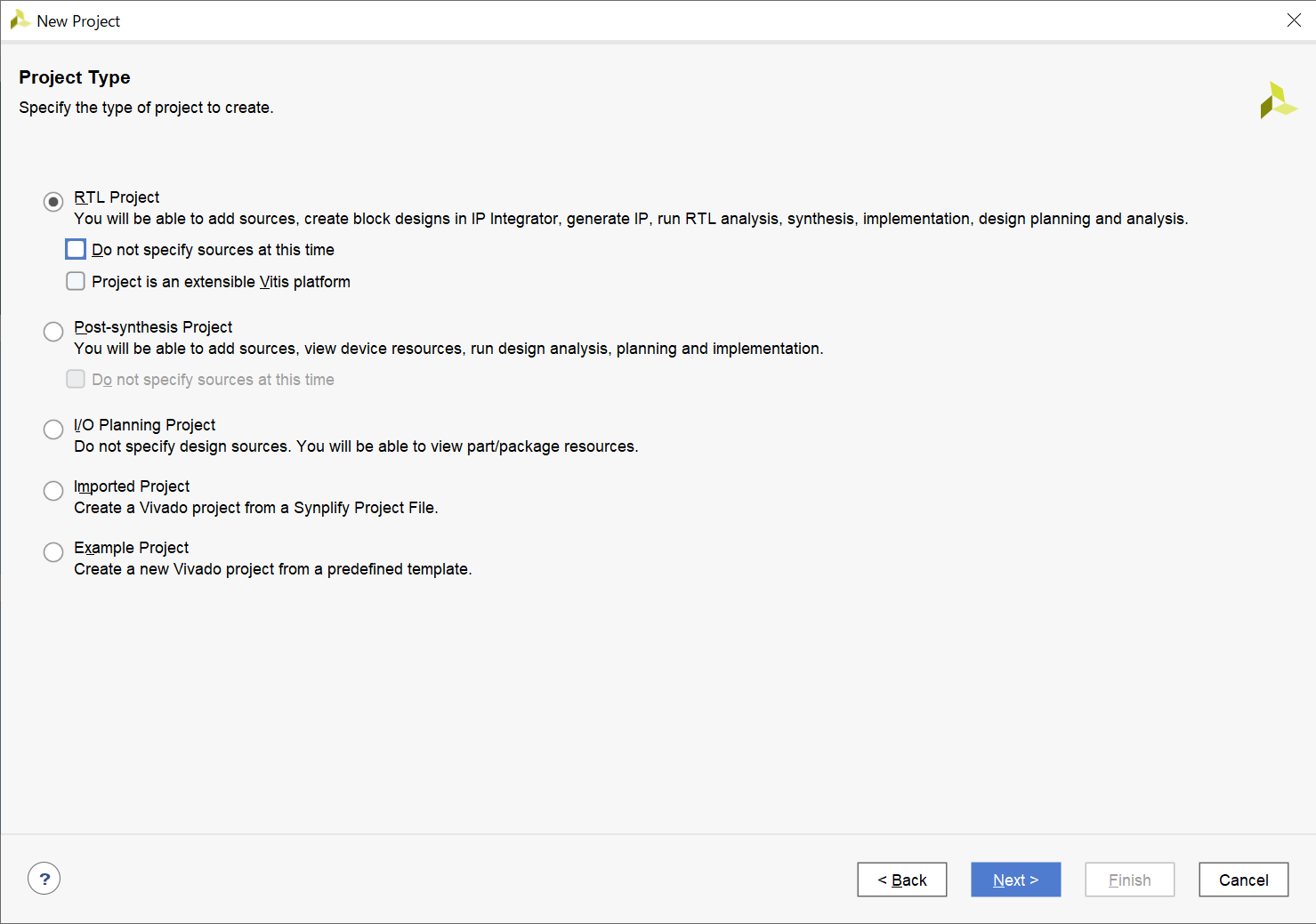The image size is (1316, 924).
Task: Click the Next button
Action: click(1015, 880)
